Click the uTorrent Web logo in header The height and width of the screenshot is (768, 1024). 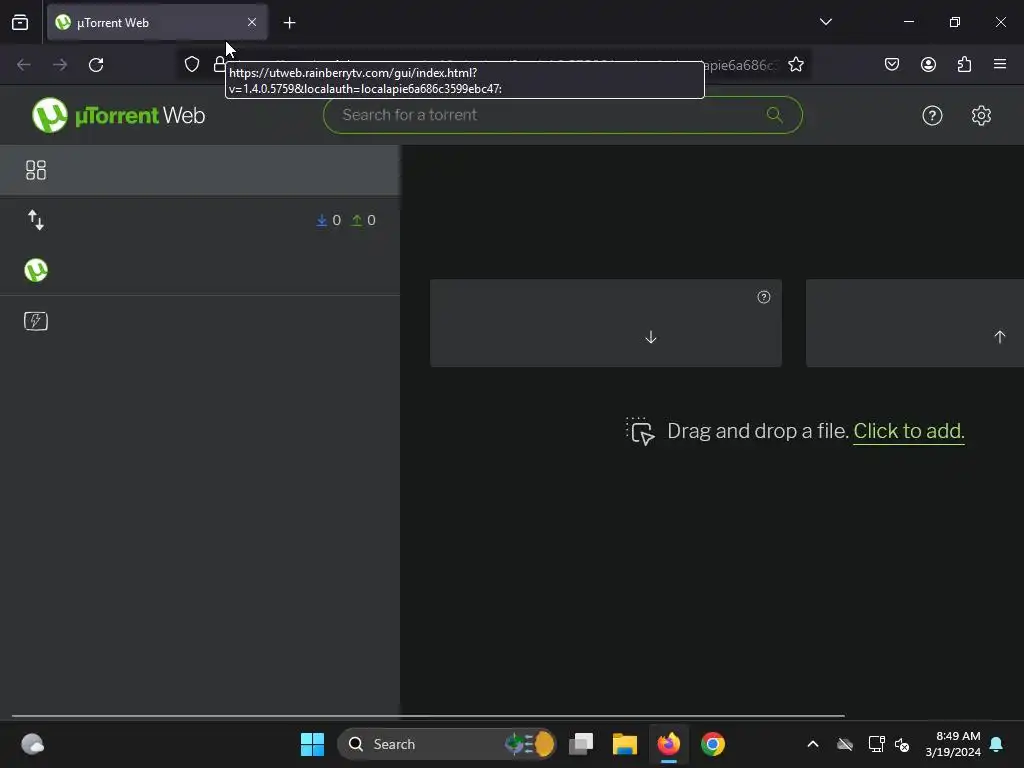coord(118,115)
